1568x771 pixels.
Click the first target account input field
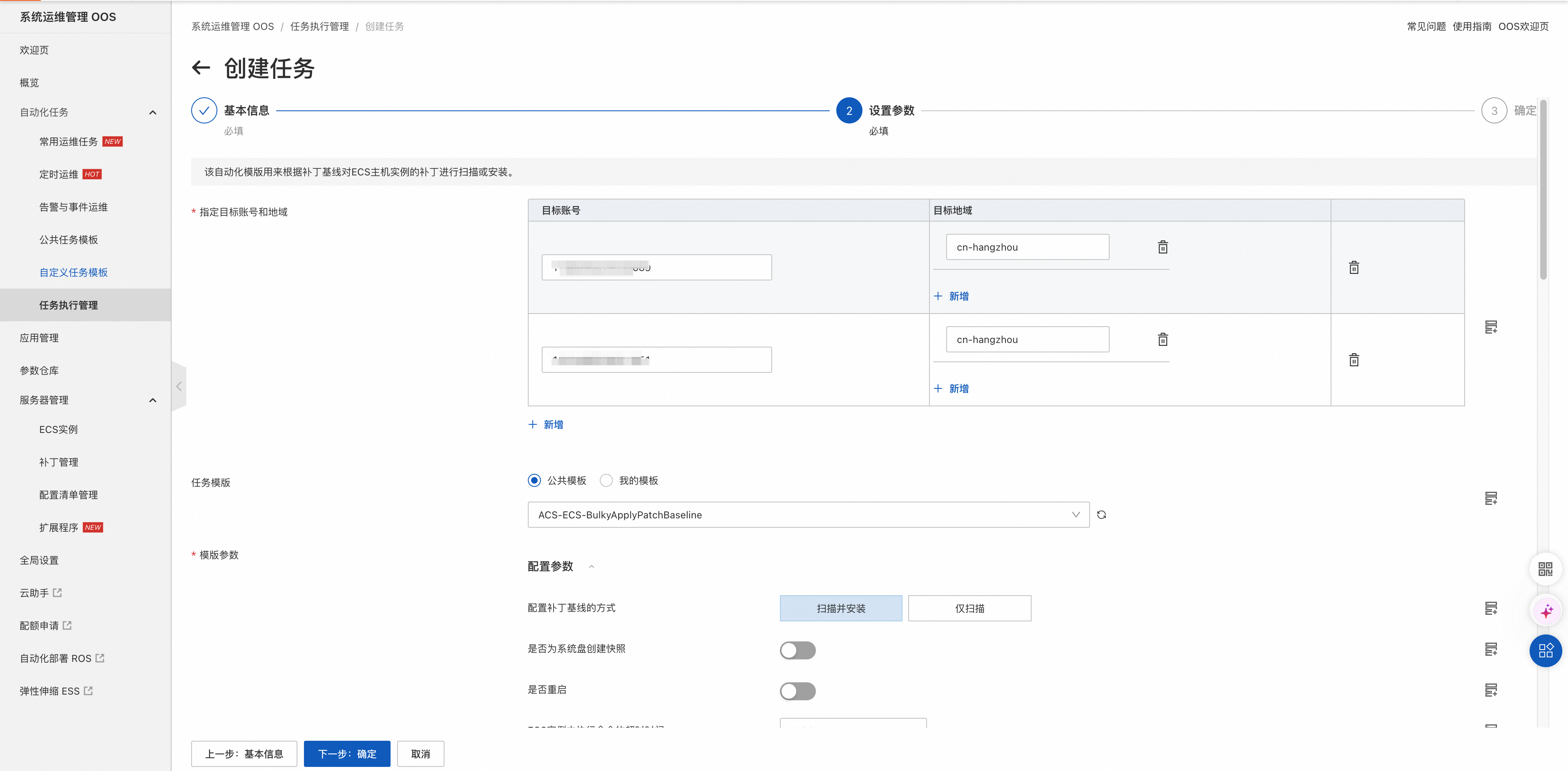657,267
